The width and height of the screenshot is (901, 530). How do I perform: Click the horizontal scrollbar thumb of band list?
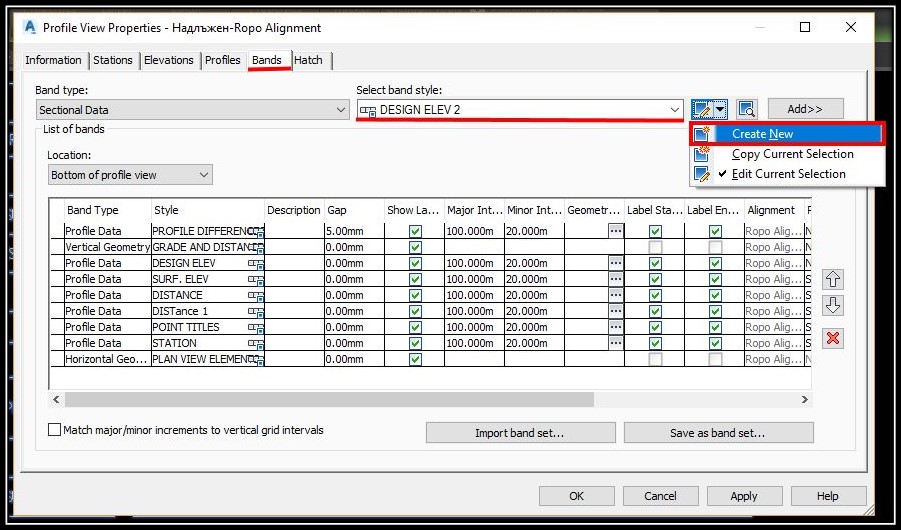329,400
